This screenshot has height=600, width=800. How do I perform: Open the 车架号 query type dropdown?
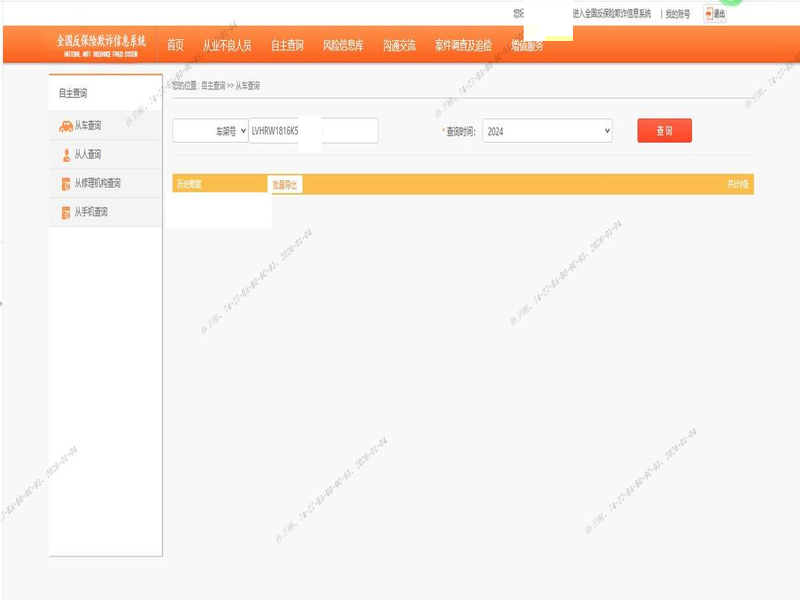click(x=211, y=132)
